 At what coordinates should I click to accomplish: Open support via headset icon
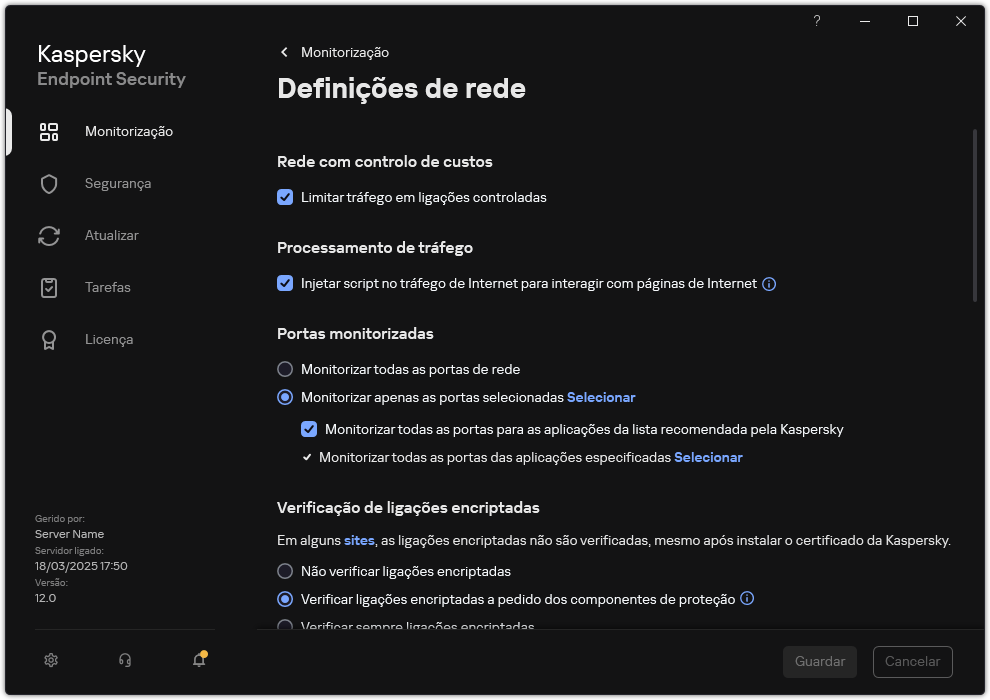click(x=123, y=660)
